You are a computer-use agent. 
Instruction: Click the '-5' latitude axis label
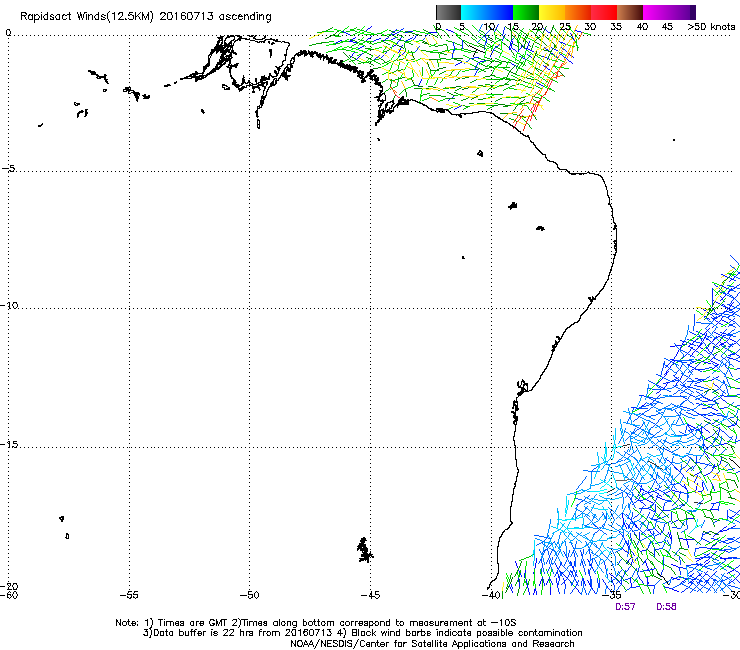(x=9, y=169)
